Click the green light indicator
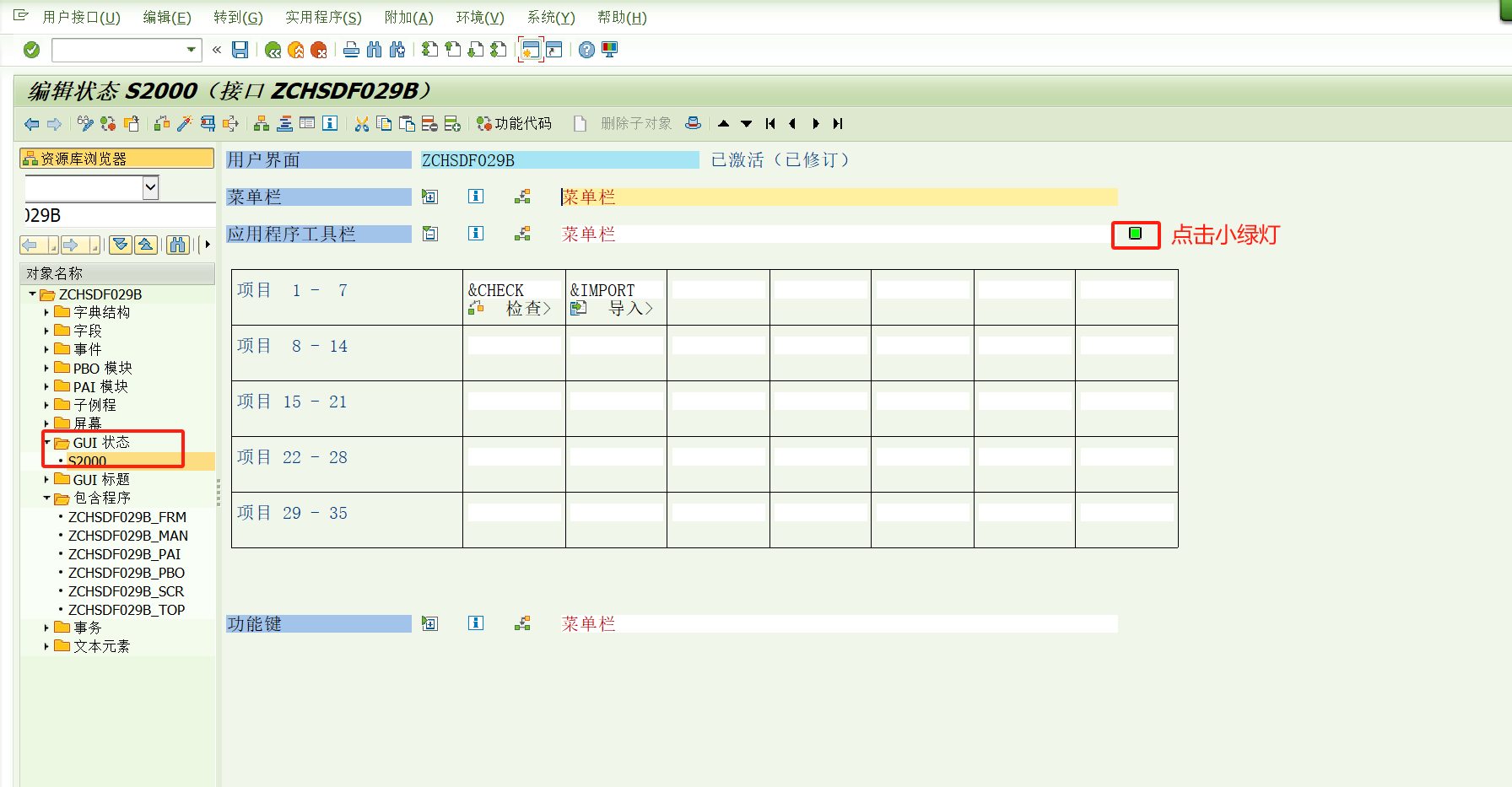1512x787 pixels. (x=1136, y=234)
